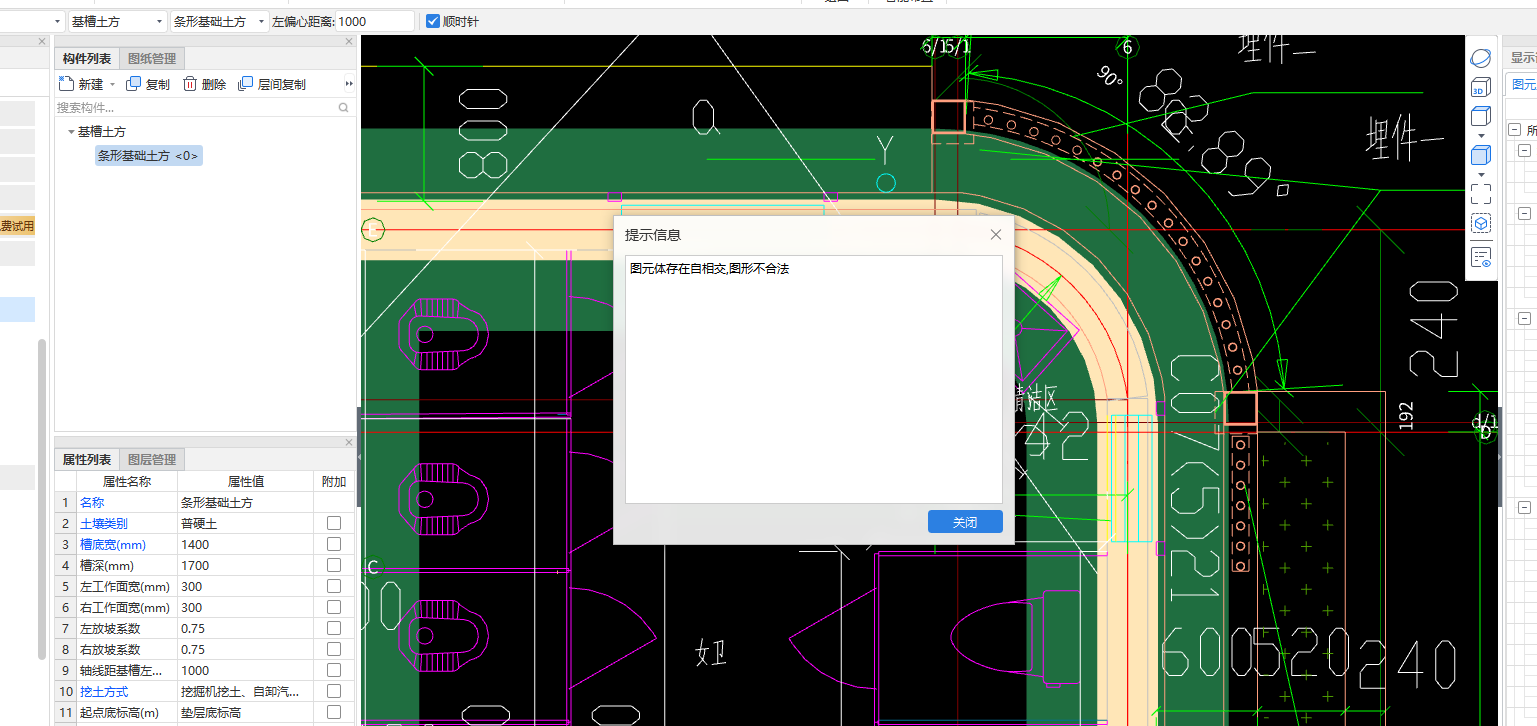The image size is (1537, 726).
Task: Click the 左偏心距离 input field showing 1000
Action: click(375, 21)
